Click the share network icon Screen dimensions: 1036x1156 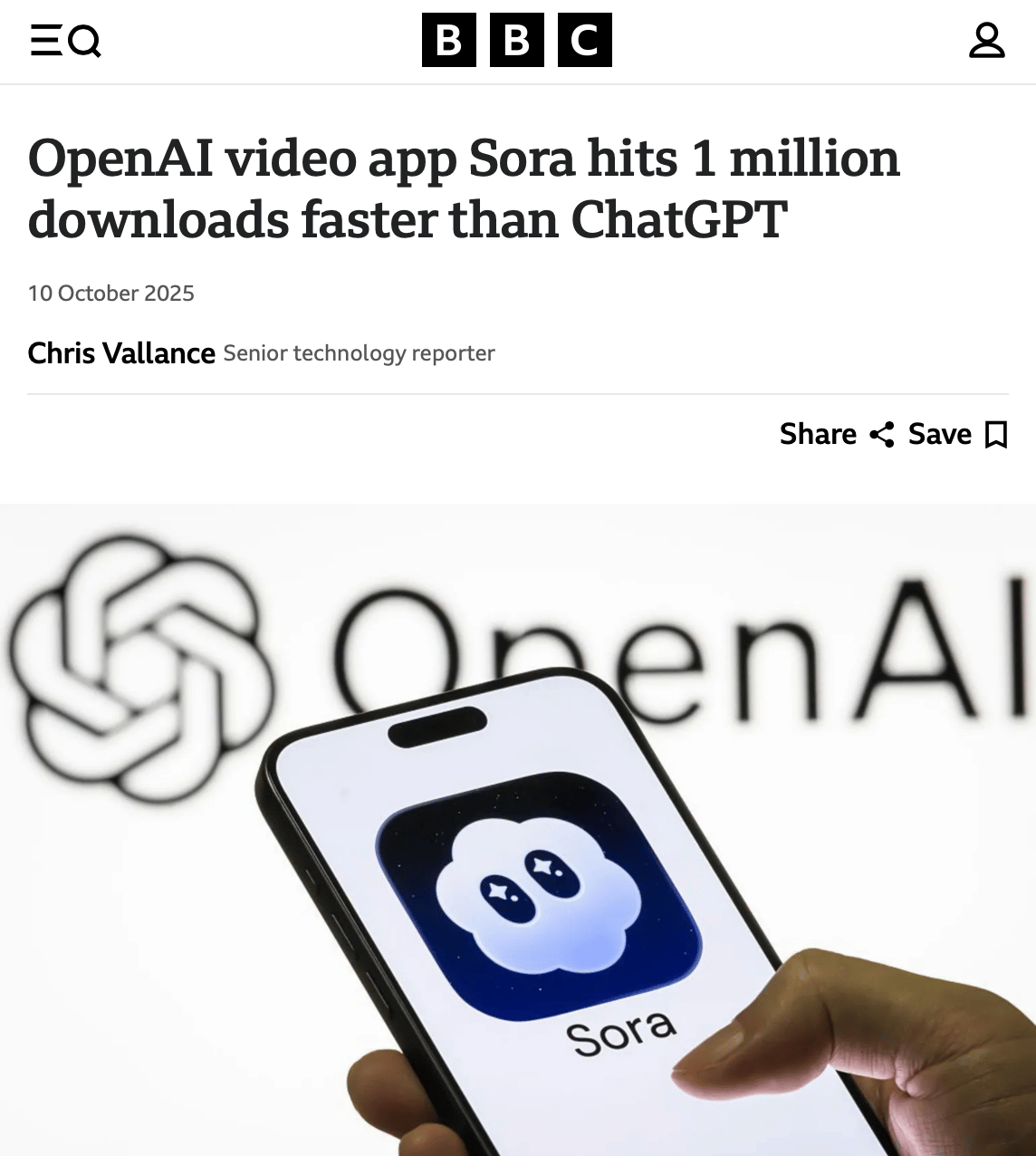tap(882, 435)
